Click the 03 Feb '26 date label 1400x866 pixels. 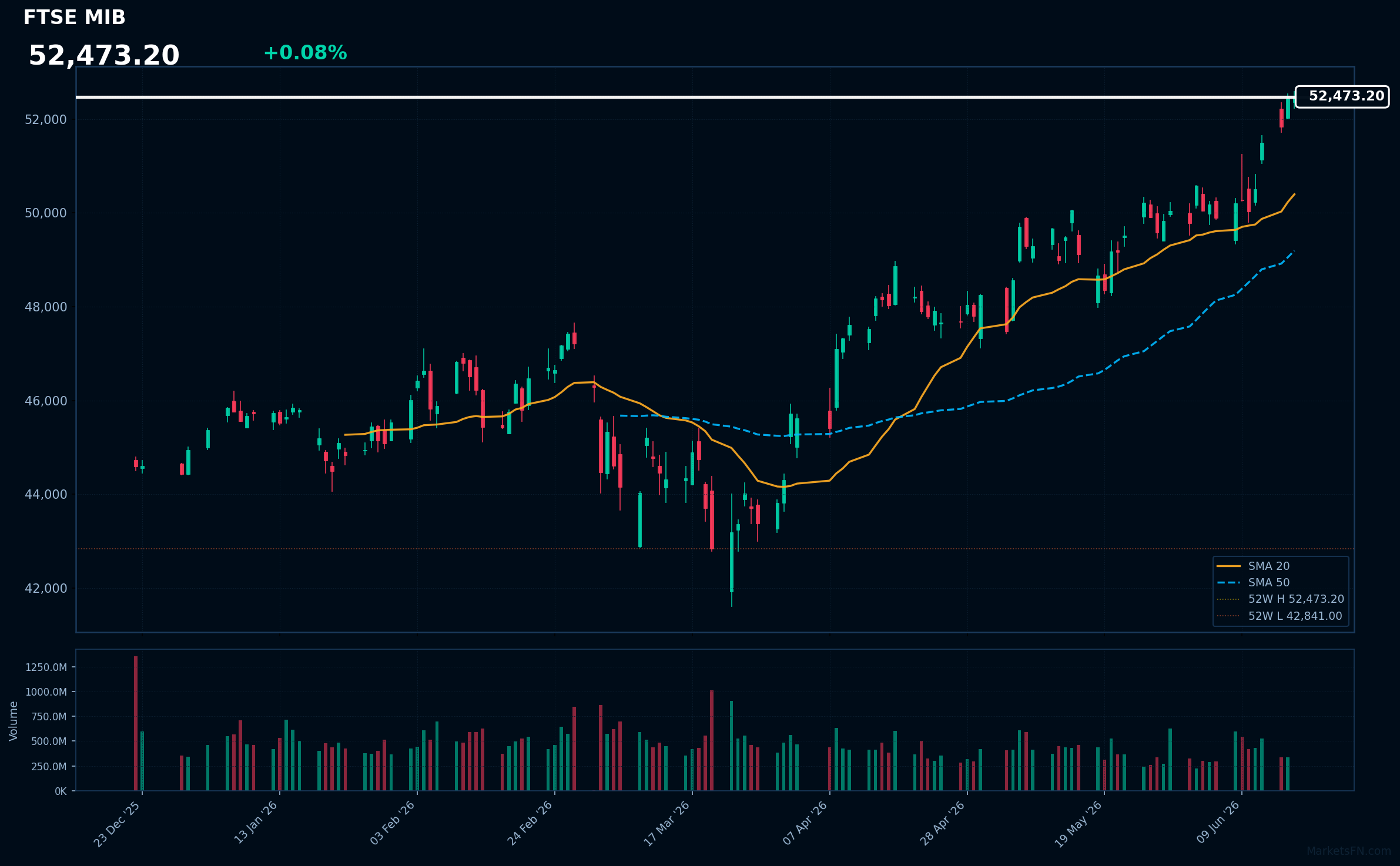tap(393, 824)
